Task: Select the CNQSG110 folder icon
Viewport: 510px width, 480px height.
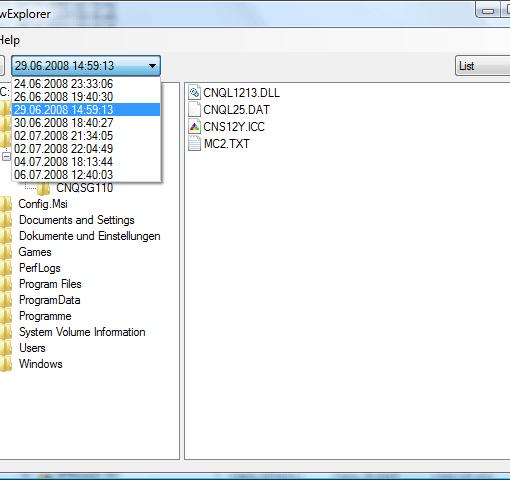Action: tap(43, 188)
